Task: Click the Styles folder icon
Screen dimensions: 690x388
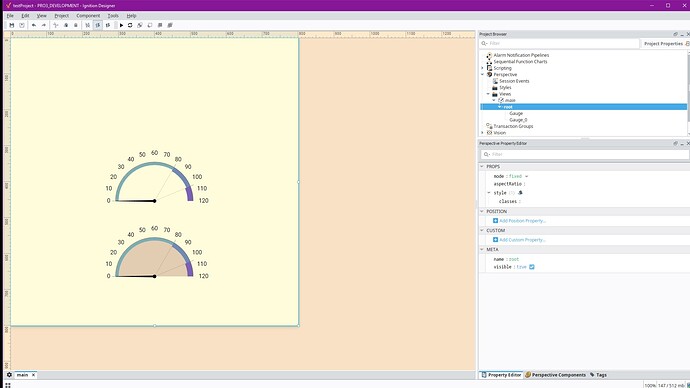Action: click(x=495, y=88)
